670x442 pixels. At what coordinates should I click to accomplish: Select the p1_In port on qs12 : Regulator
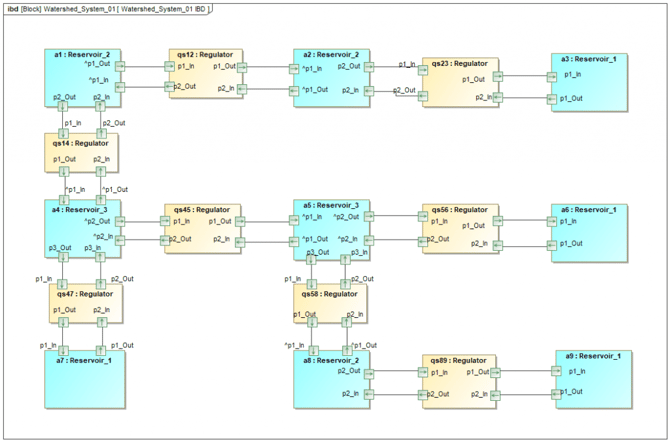pos(169,66)
